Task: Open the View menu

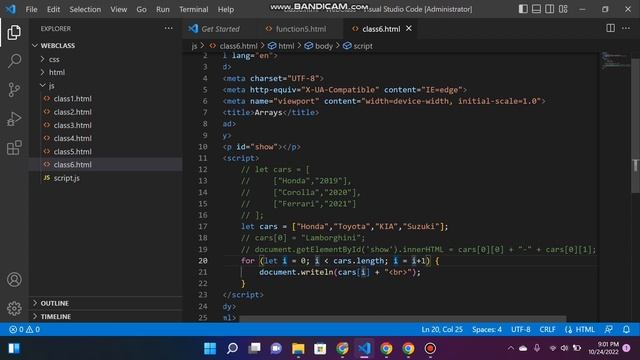Action: coord(118,9)
